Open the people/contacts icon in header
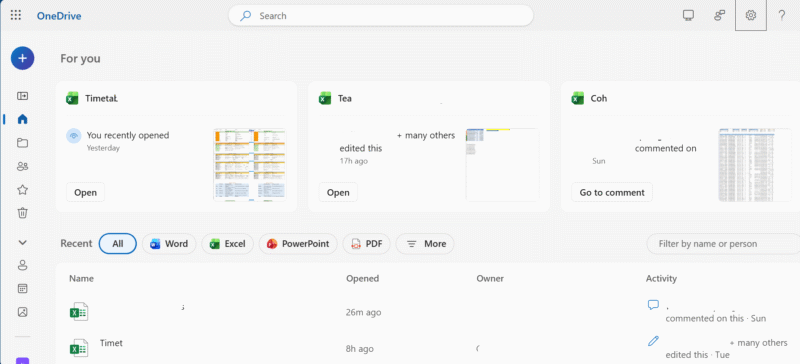 coord(719,16)
